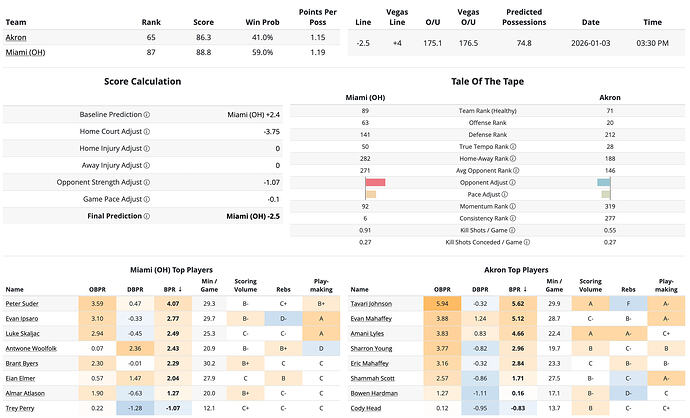The height and width of the screenshot is (418, 690).
Task: Click the Momentum Rank info icon
Action: [x=514, y=206]
